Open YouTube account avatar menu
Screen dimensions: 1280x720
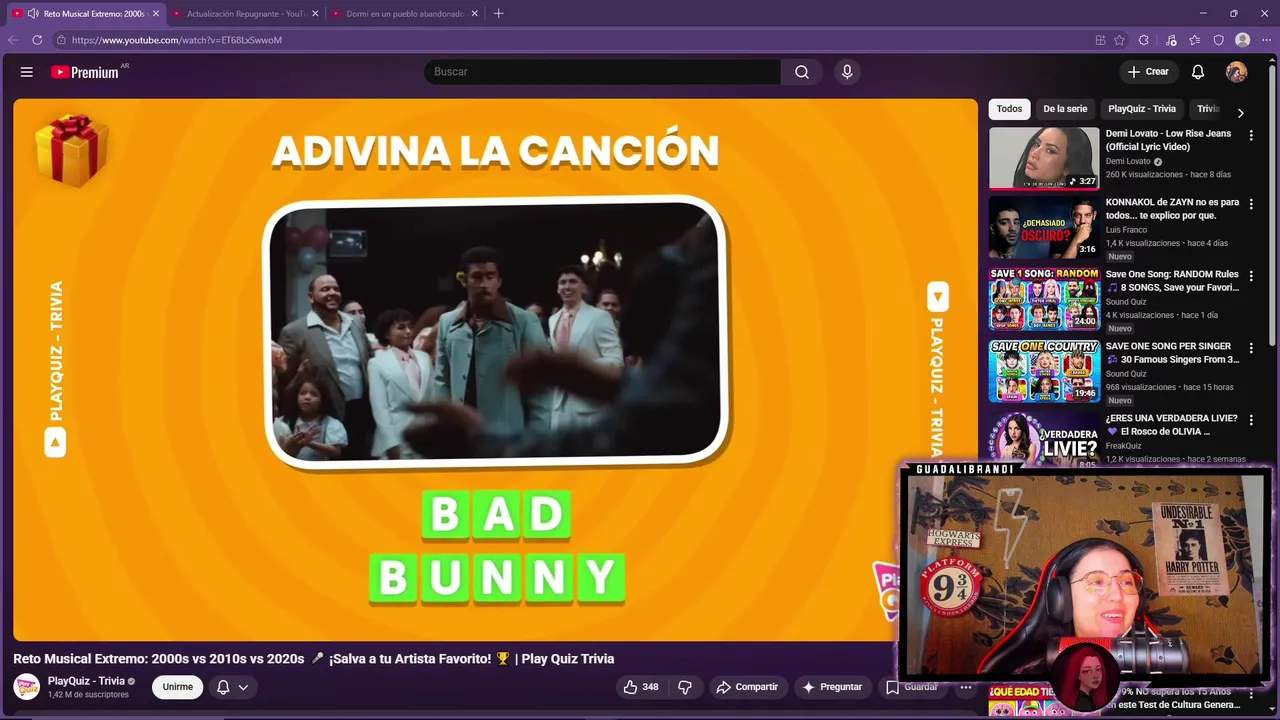tap(1237, 72)
